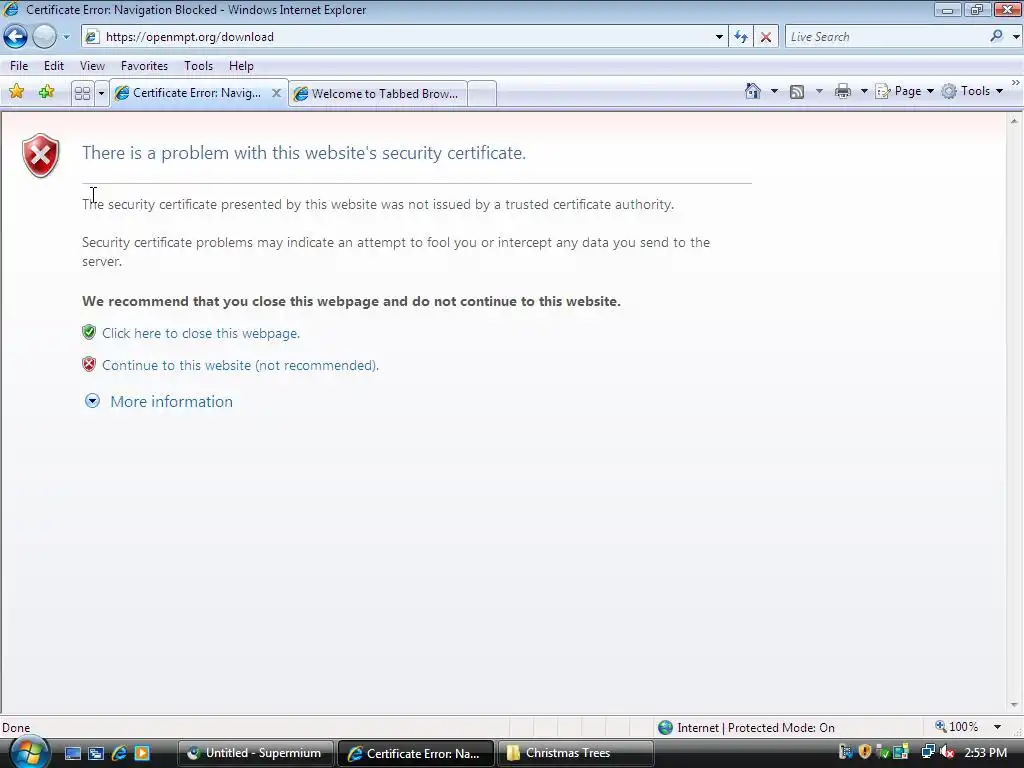Close the Certificate Error tab
1024x768 pixels.
coord(276,93)
